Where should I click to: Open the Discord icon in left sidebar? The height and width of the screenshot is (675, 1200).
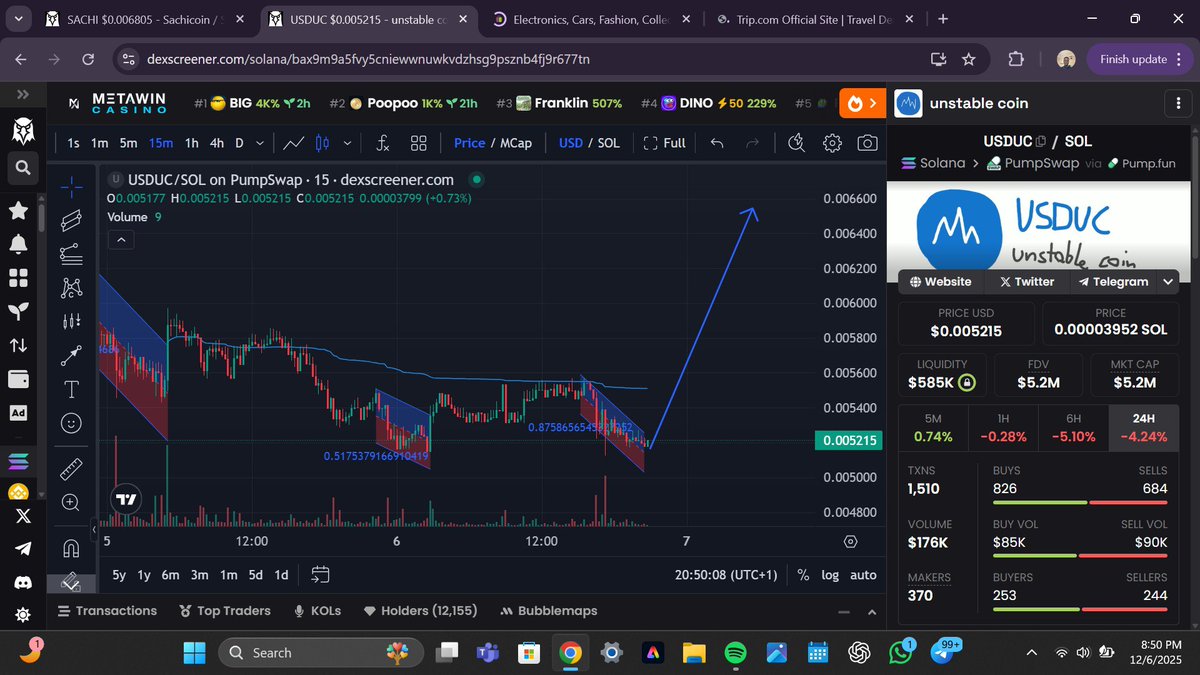(22, 581)
